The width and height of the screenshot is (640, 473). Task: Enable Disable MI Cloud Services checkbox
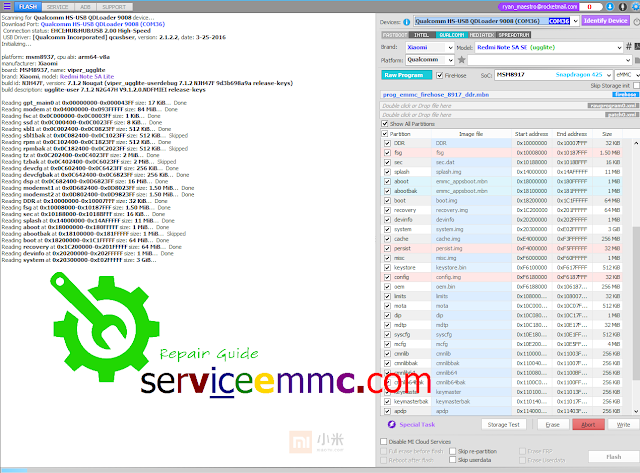(384, 442)
